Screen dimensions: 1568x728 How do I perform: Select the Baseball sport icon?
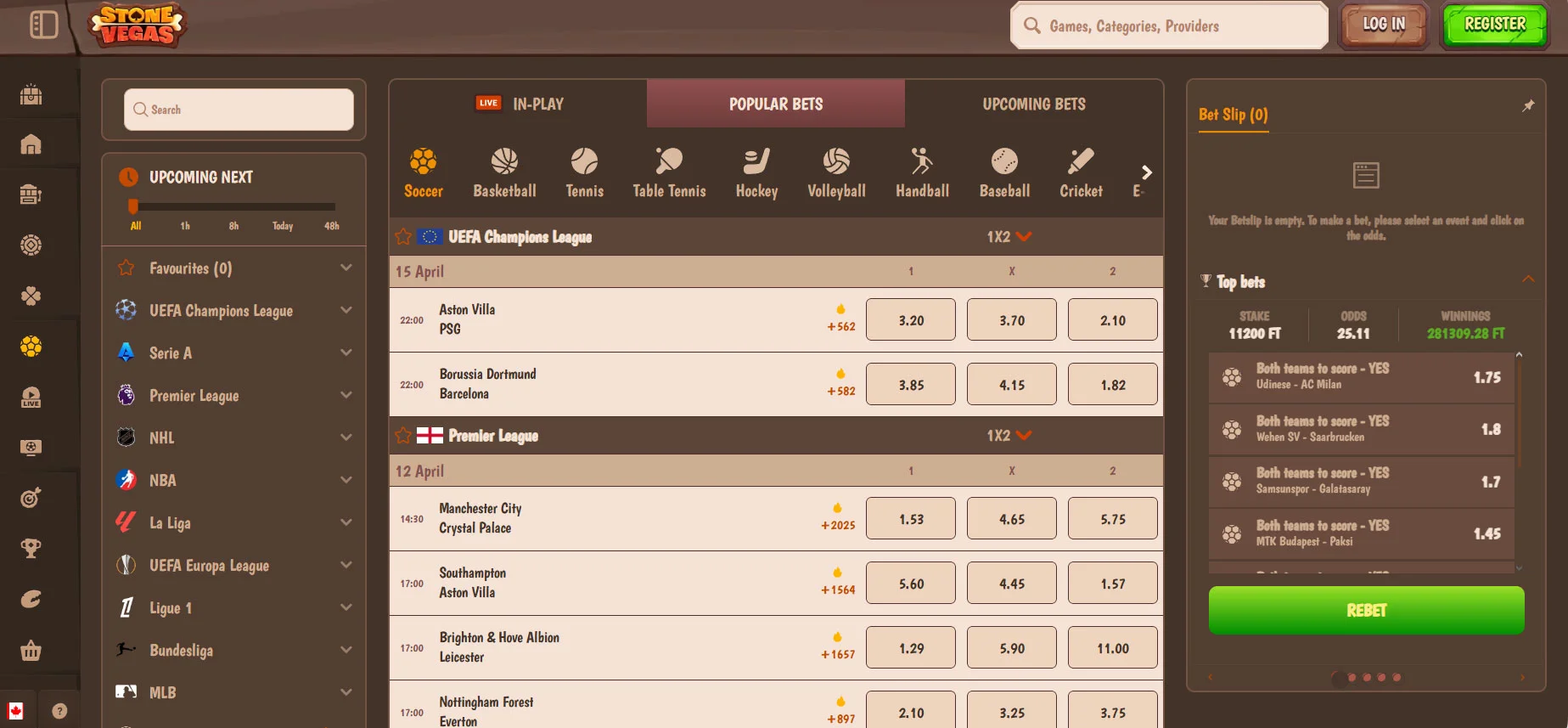pos(1004,173)
